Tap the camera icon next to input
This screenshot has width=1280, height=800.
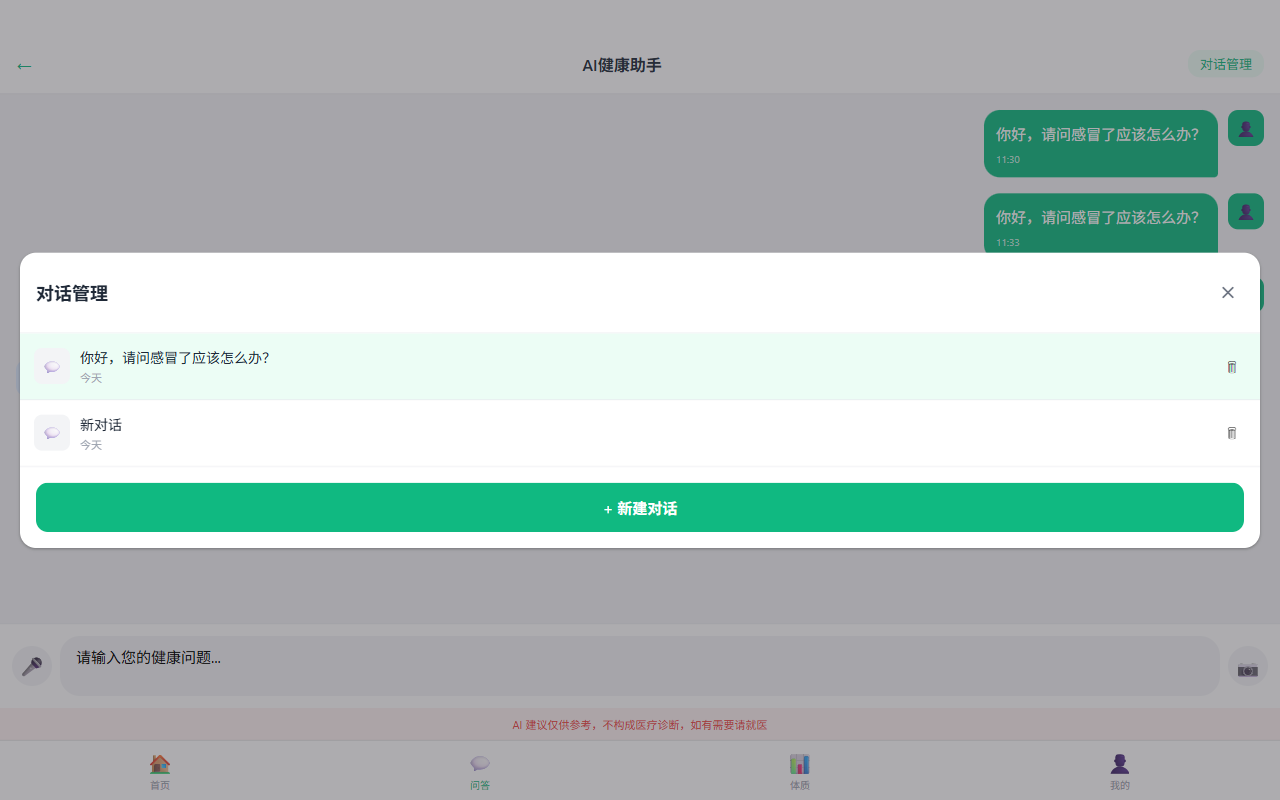tap(1247, 667)
